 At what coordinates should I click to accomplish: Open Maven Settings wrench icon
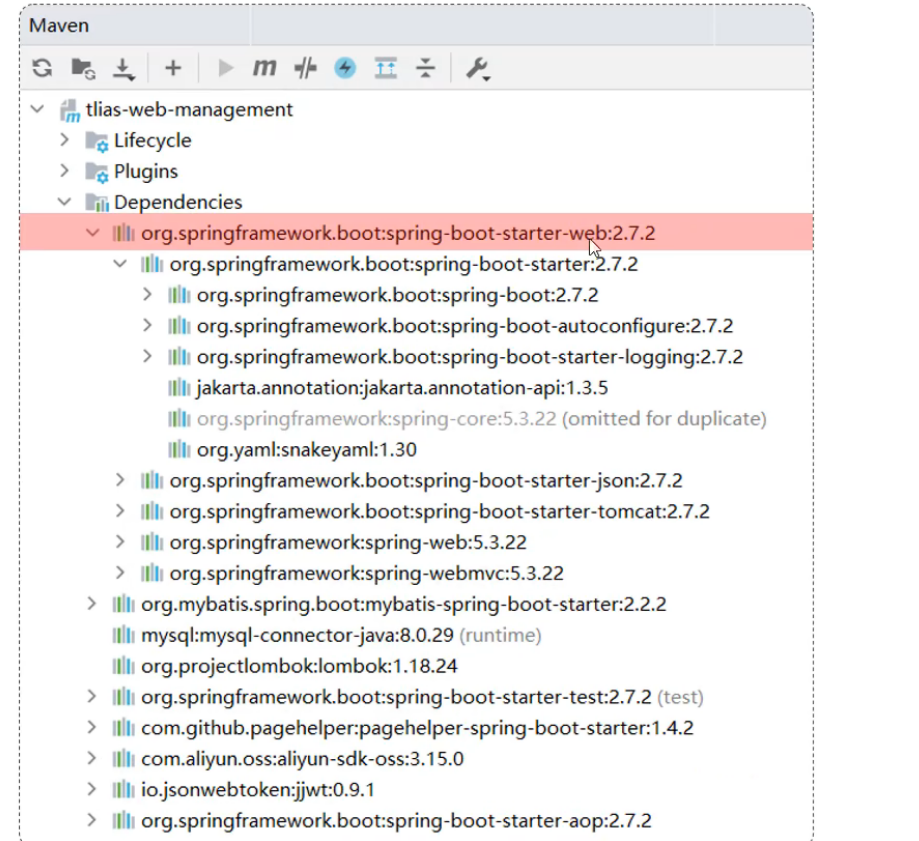478,69
